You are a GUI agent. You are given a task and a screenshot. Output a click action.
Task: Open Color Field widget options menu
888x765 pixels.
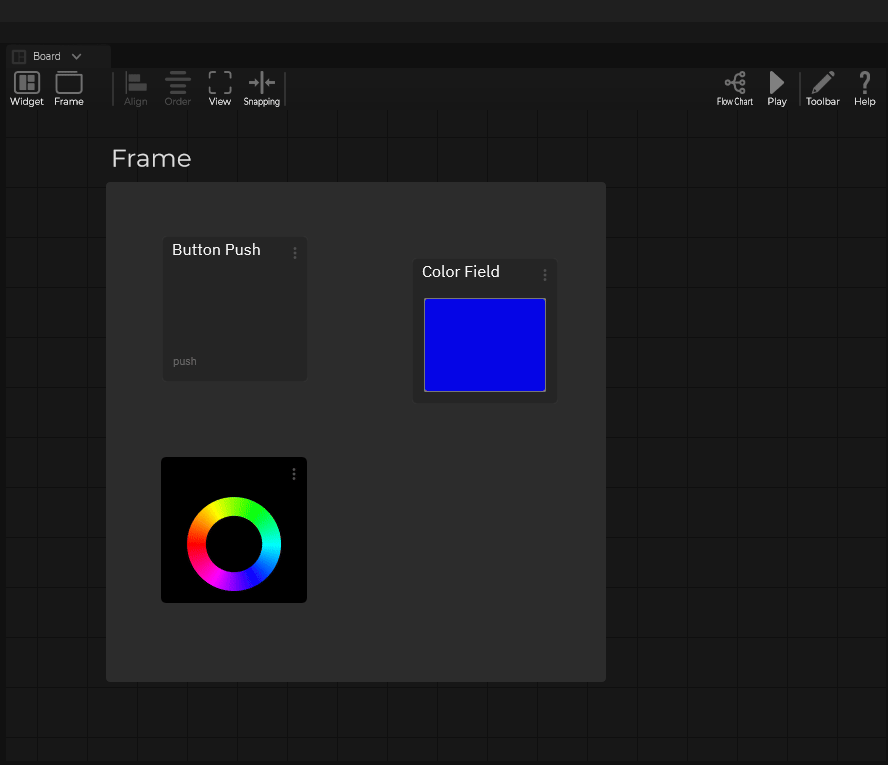(545, 275)
